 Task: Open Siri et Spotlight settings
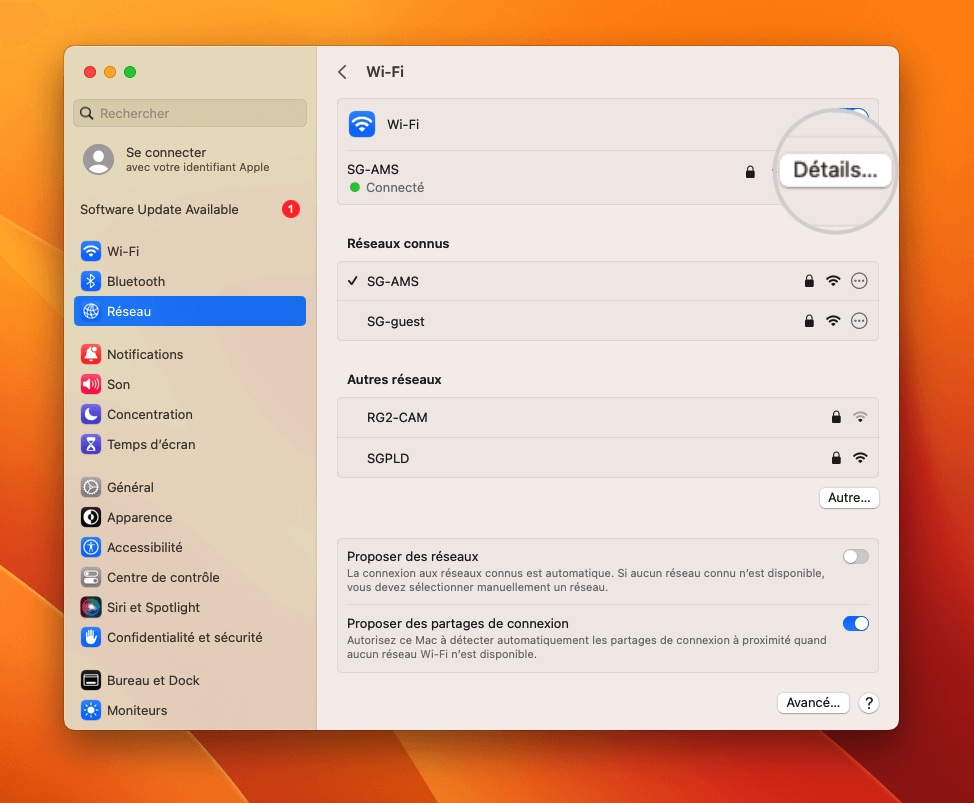[x=189, y=607]
